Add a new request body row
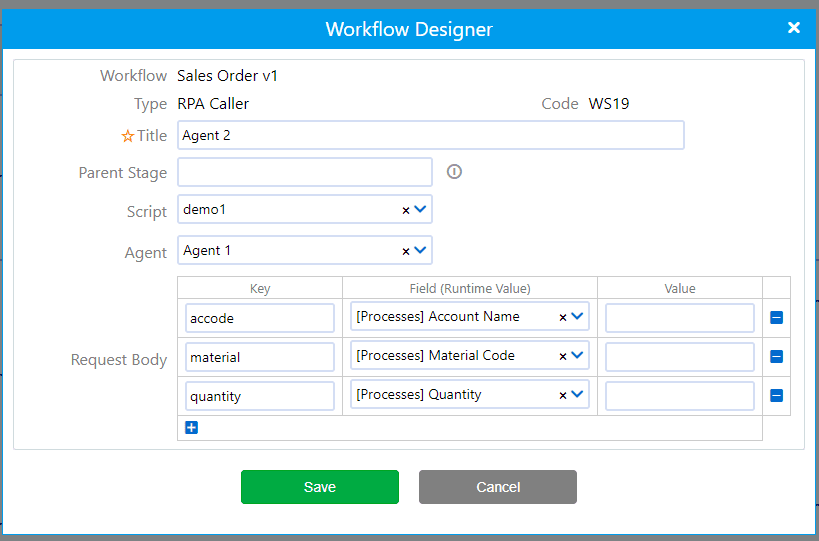This screenshot has width=819, height=541. click(192, 428)
